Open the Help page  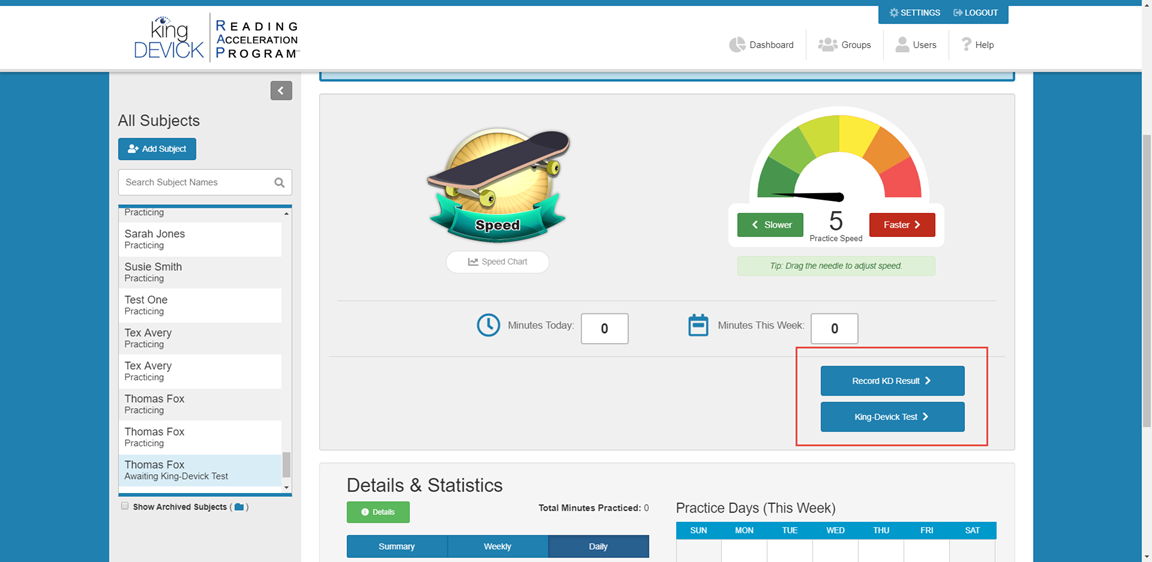pyautogui.click(x=977, y=45)
